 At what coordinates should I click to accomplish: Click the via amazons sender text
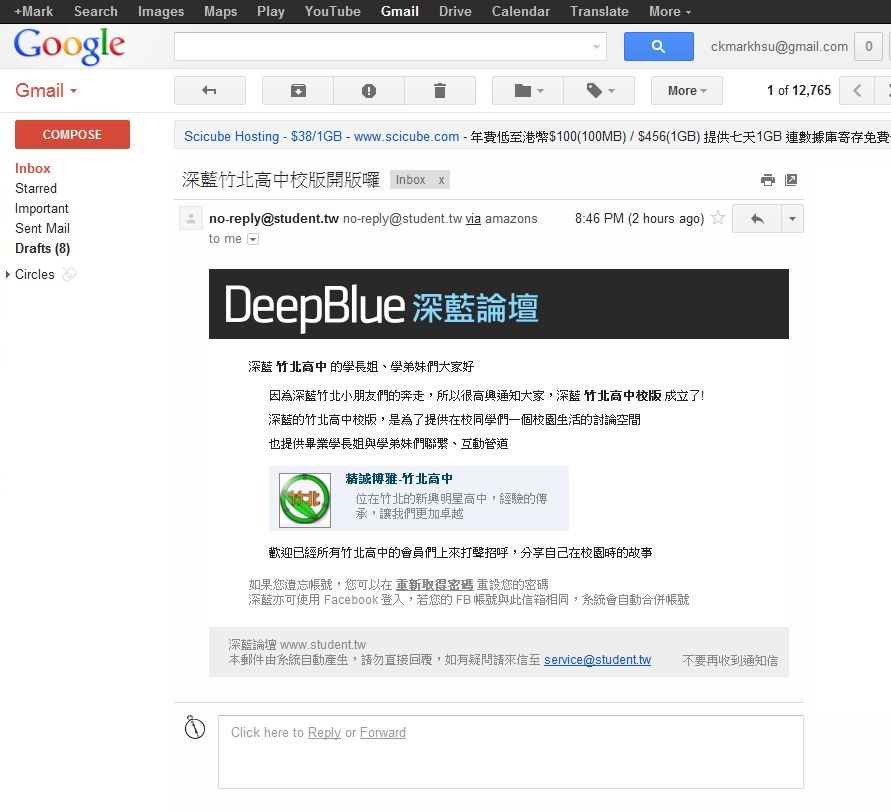tap(501, 219)
